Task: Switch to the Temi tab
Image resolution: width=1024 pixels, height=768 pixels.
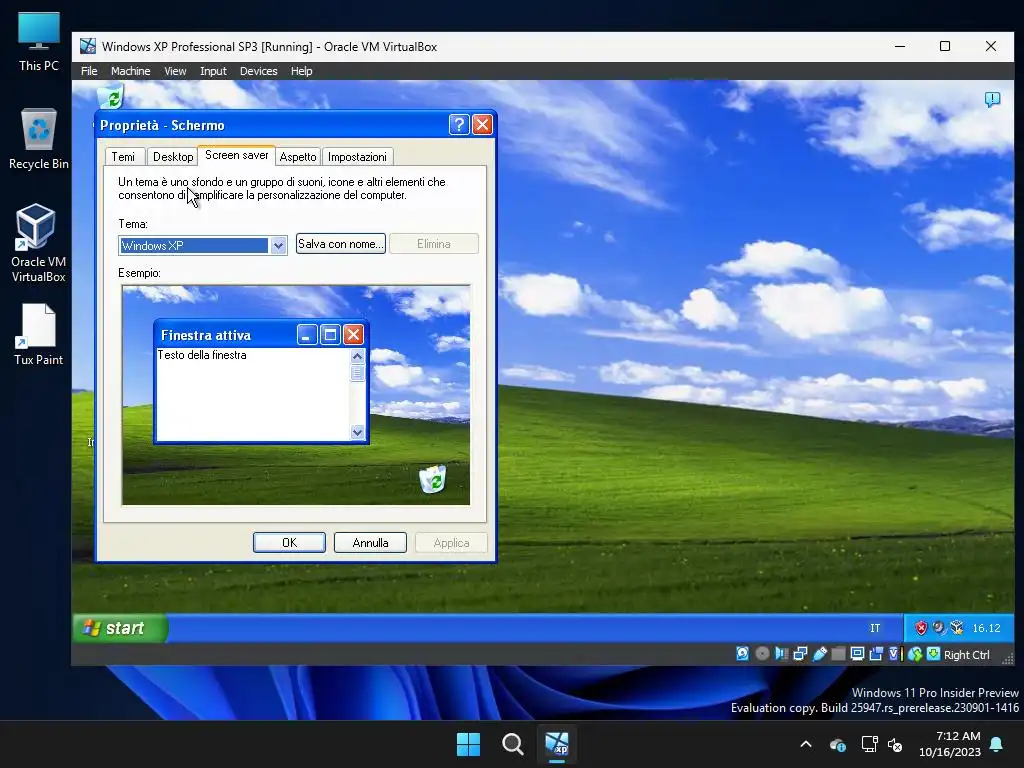Action: [123, 157]
